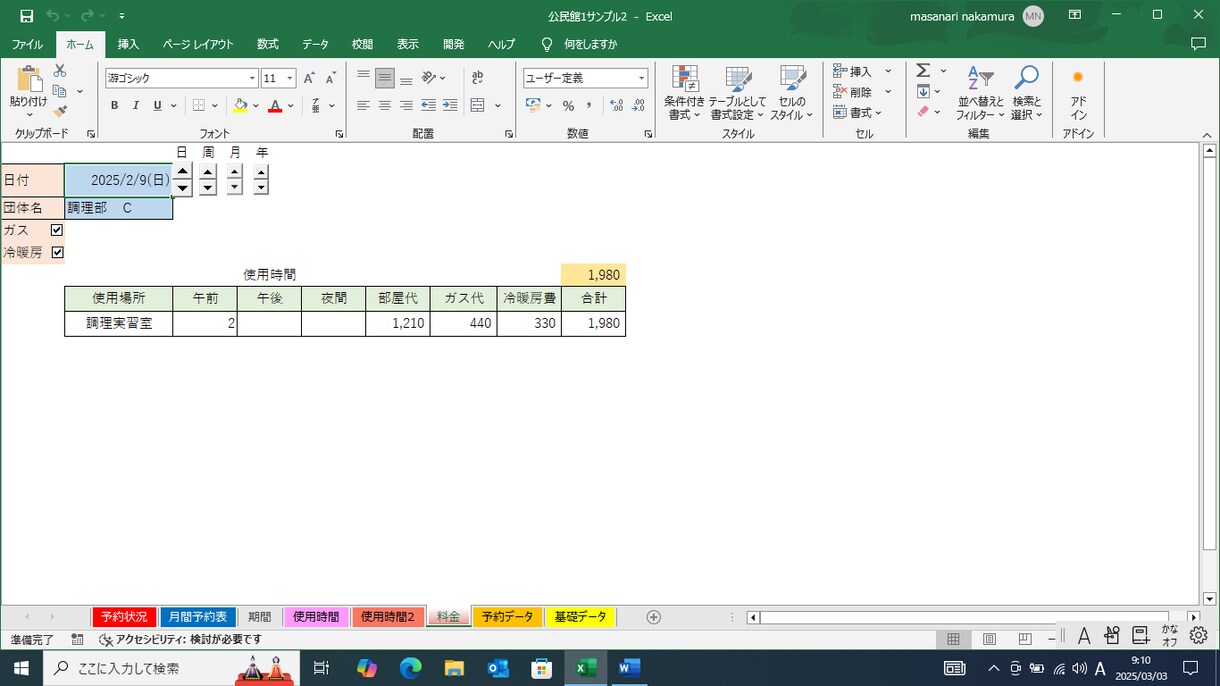Save the workbook with the floppy icon

(26, 16)
